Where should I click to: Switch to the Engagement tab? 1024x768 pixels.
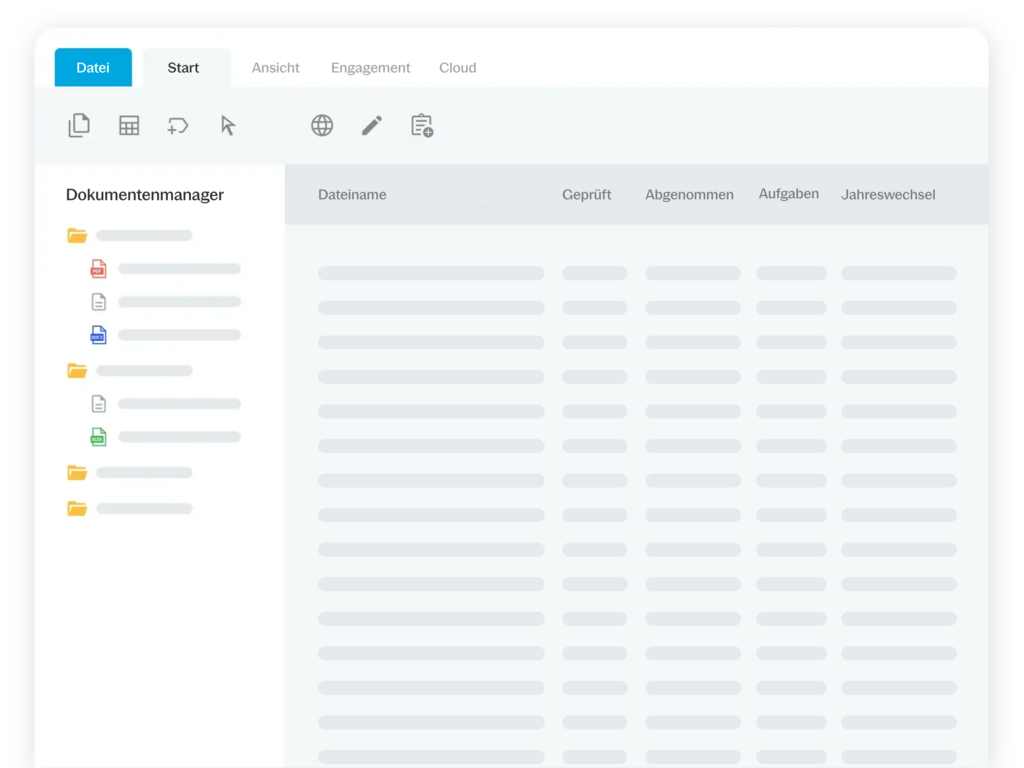pyautogui.click(x=370, y=68)
